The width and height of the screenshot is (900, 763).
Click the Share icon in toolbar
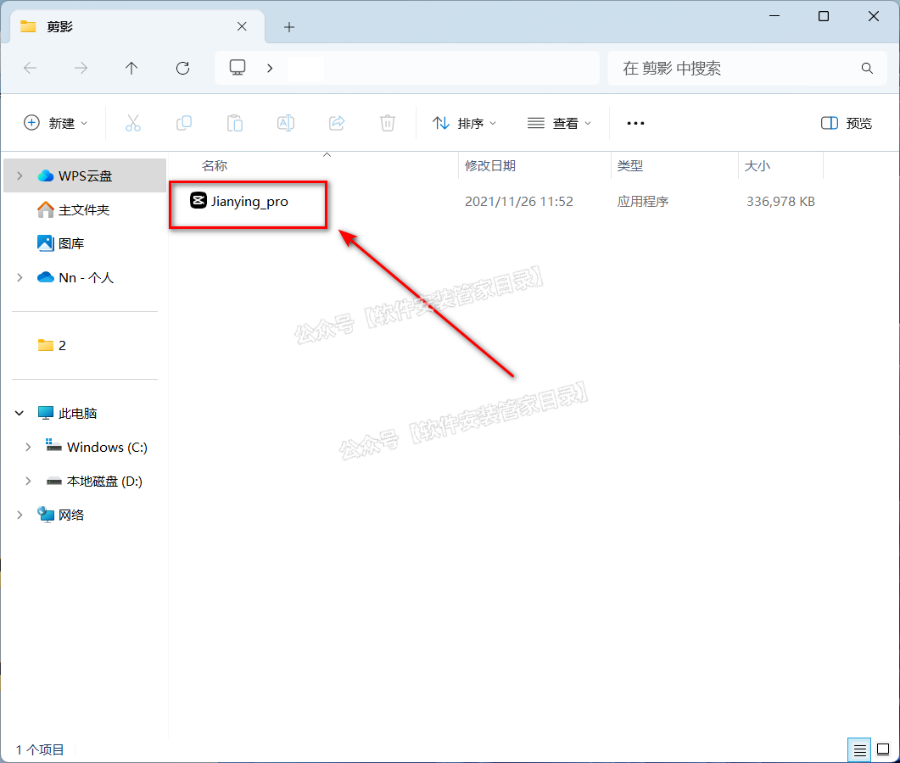336,123
